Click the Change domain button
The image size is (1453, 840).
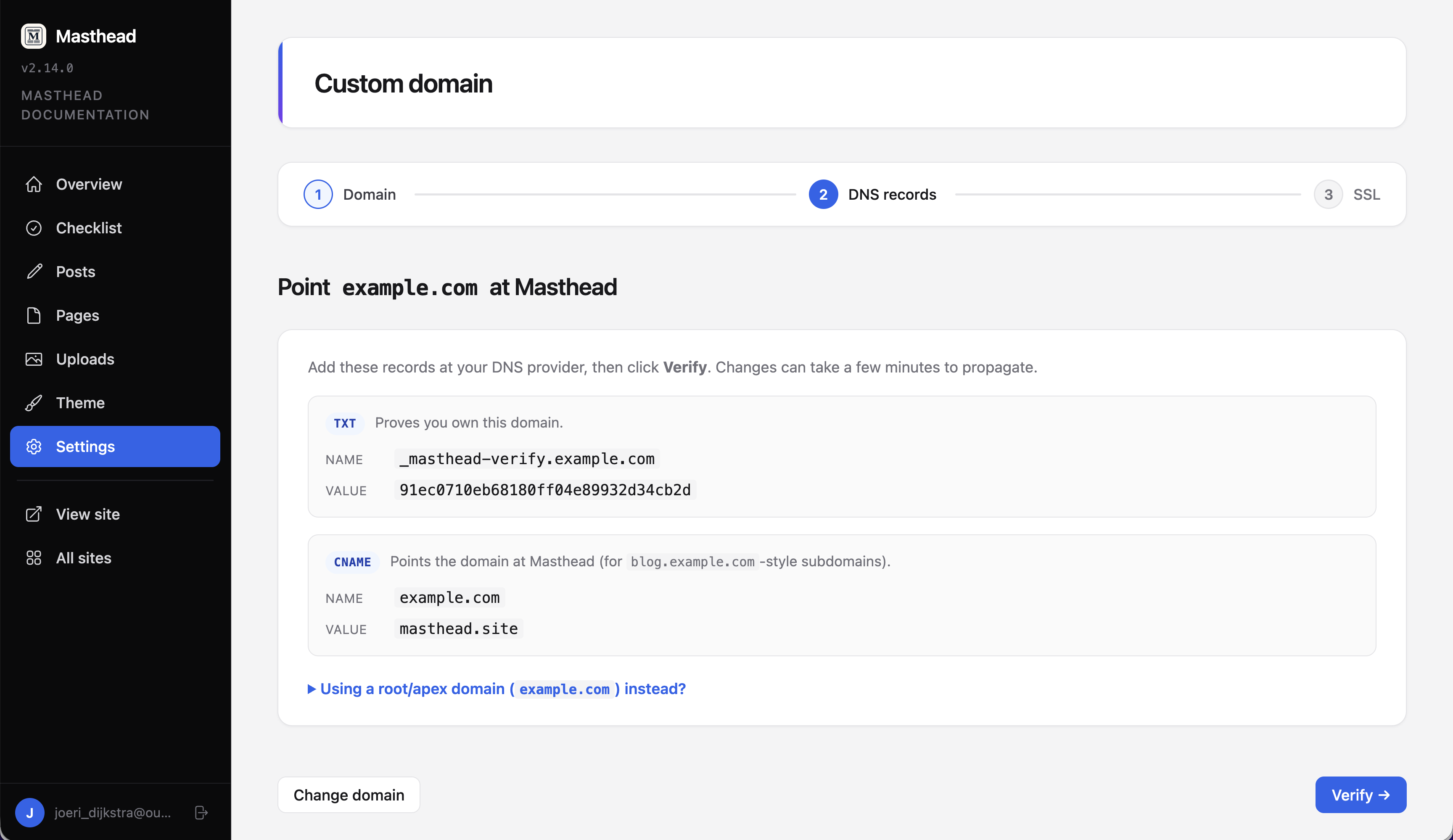[x=349, y=795]
